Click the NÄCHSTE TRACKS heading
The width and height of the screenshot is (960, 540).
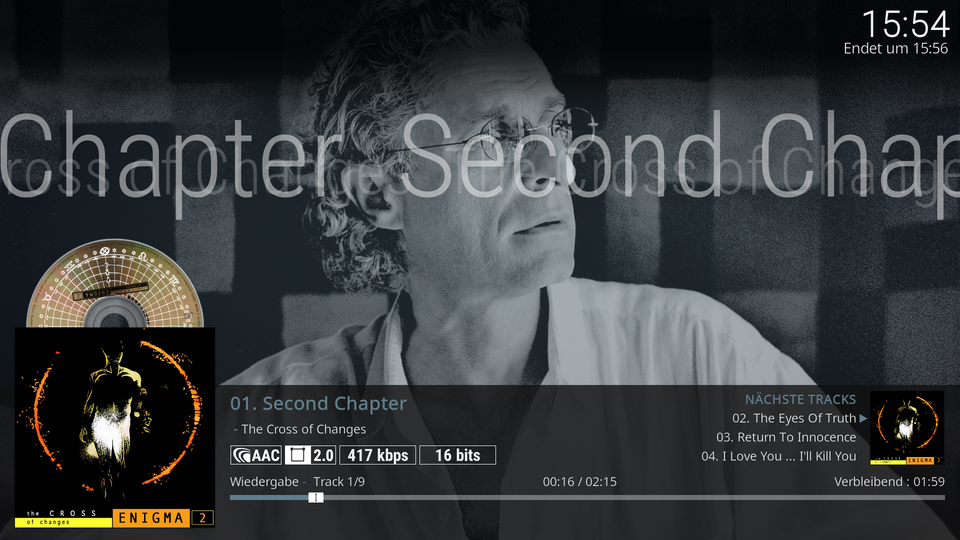800,399
